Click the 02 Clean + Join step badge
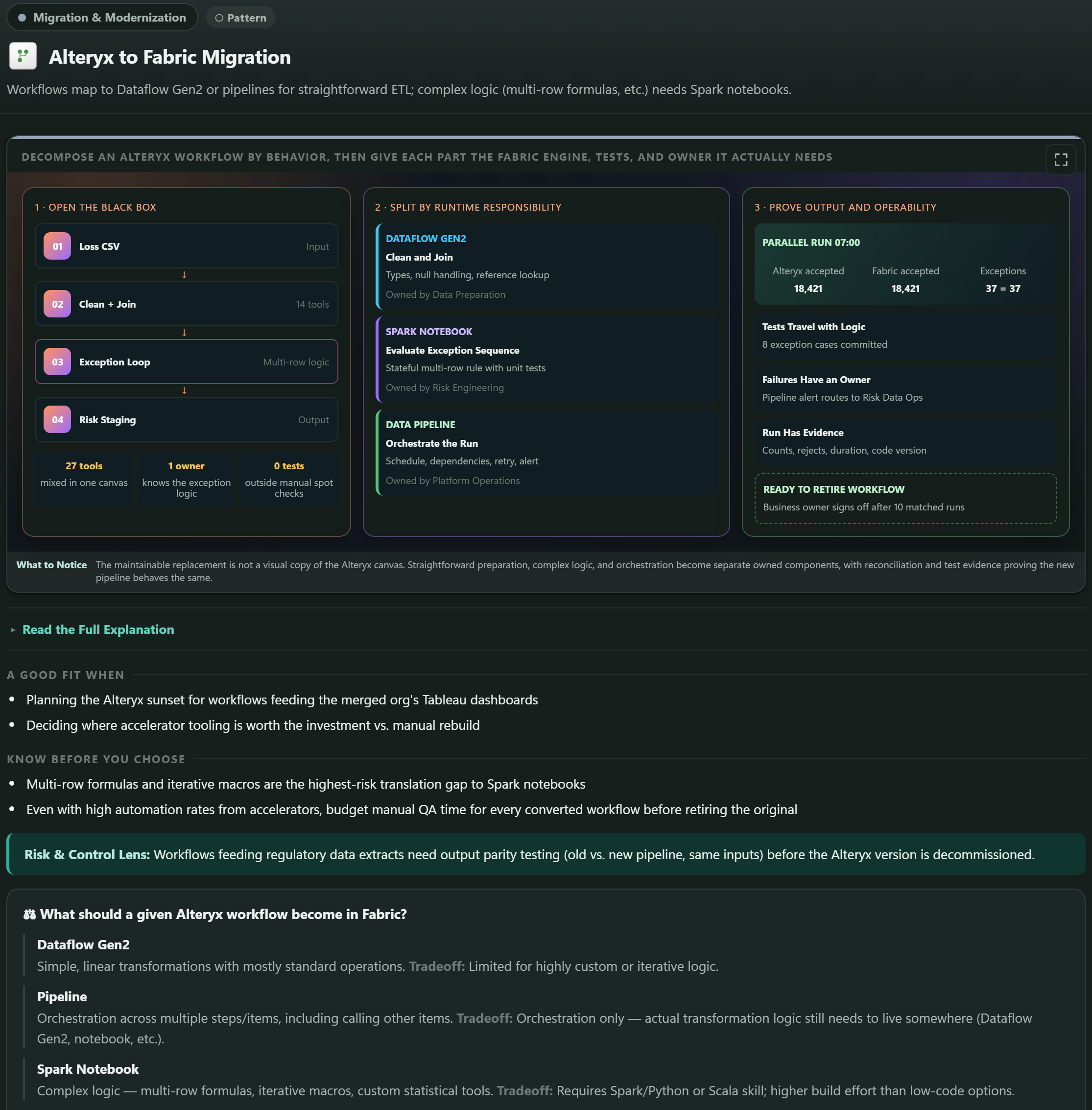Image resolution: width=1092 pixels, height=1110 pixels. [x=57, y=304]
